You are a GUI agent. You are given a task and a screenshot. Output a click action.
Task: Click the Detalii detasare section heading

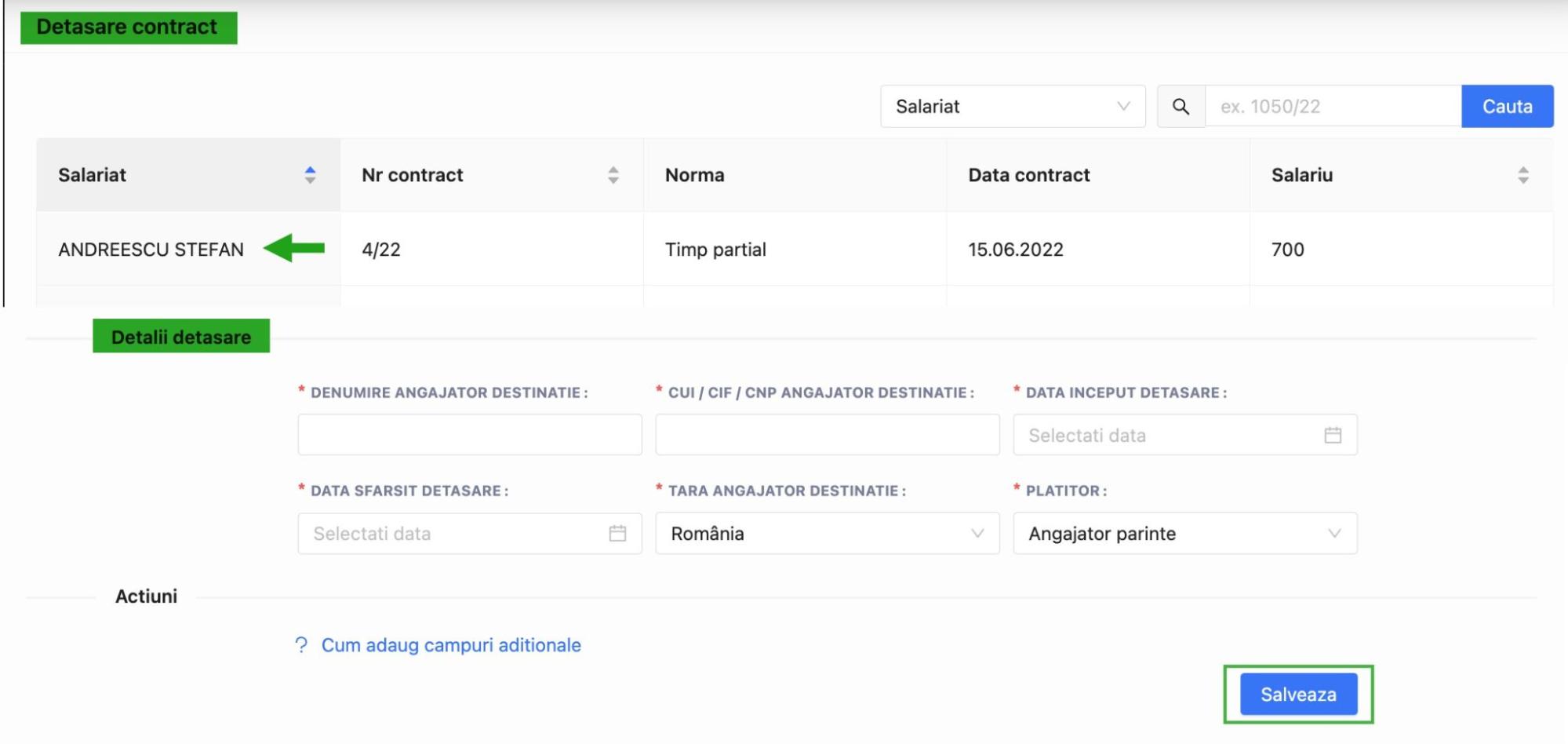click(x=181, y=337)
